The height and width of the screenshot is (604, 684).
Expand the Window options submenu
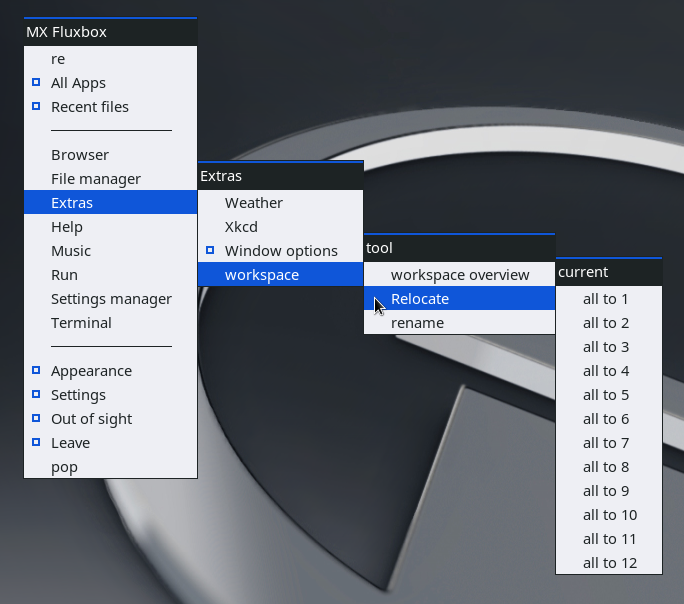coord(280,250)
